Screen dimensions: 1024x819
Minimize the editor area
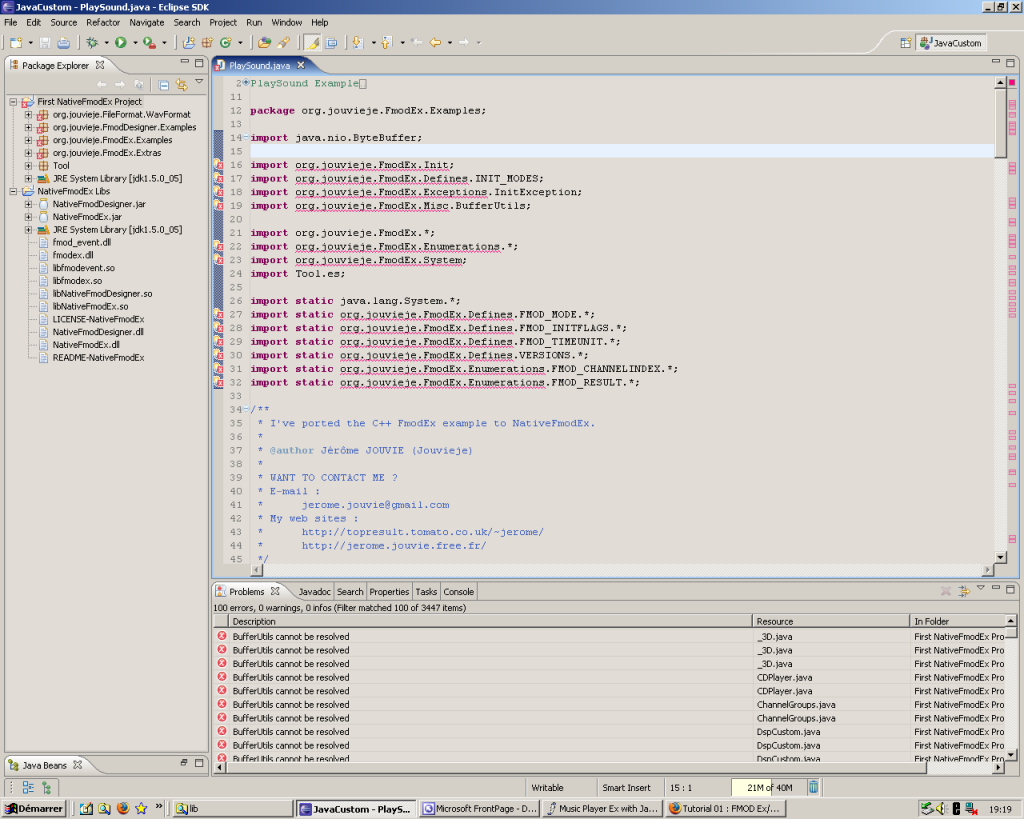coord(996,62)
